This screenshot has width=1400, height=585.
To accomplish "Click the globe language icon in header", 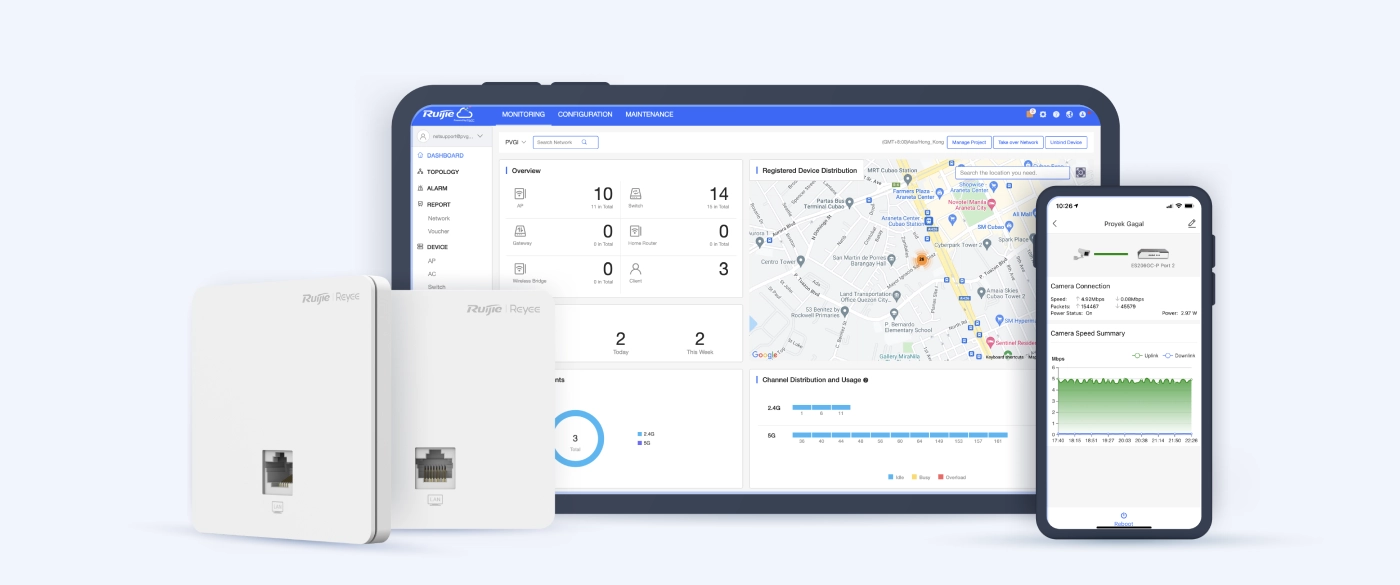I will 1069,114.
